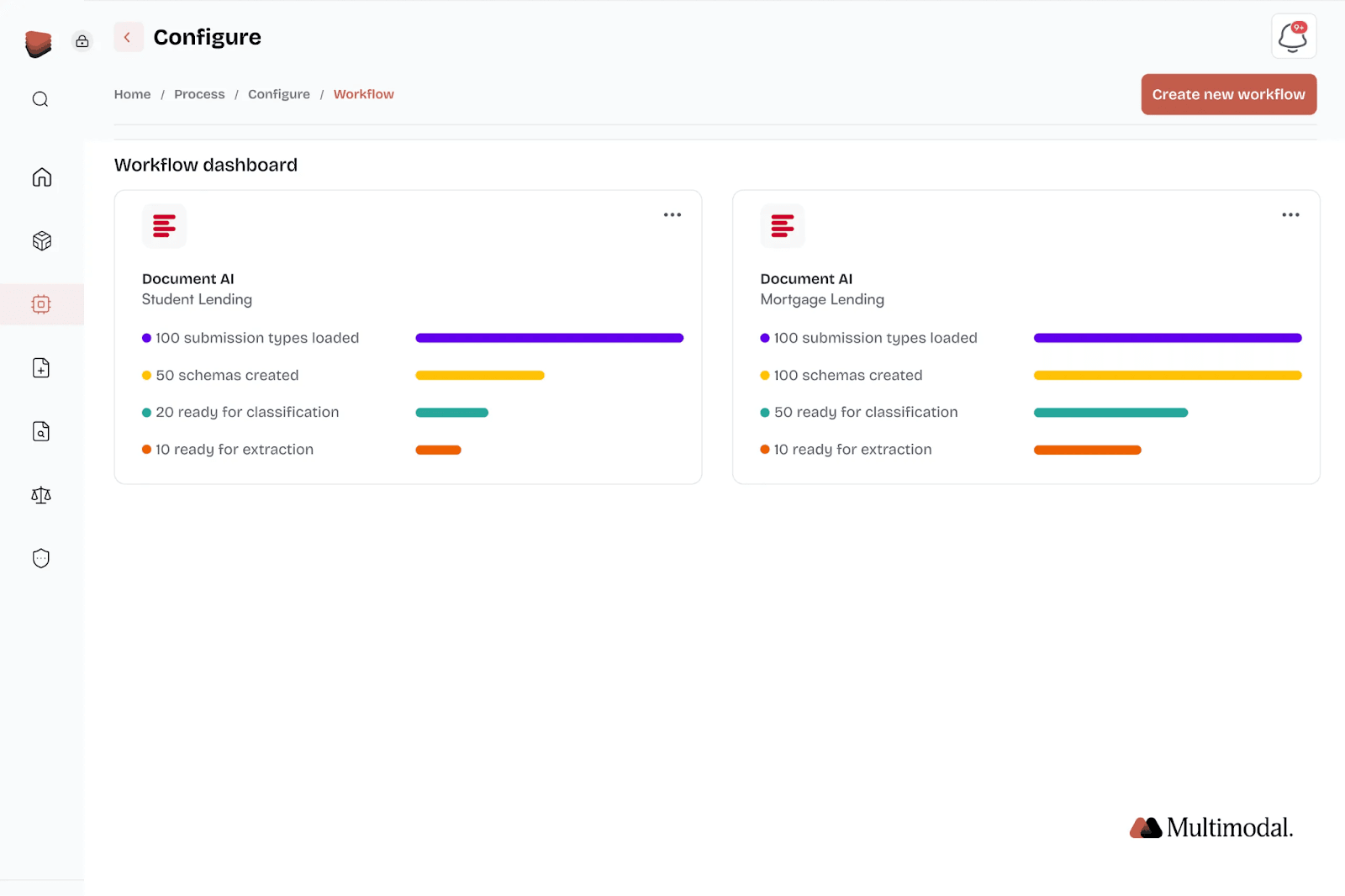The height and width of the screenshot is (896, 1345).
Task: Click the "Mortgage Lending" subtitle text
Action: click(x=822, y=299)
